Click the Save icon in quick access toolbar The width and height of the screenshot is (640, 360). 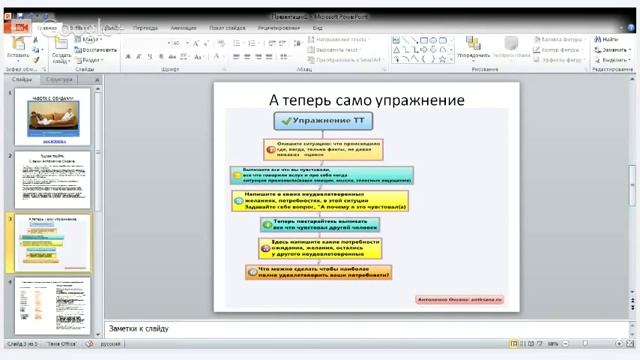tap(20, 17)
